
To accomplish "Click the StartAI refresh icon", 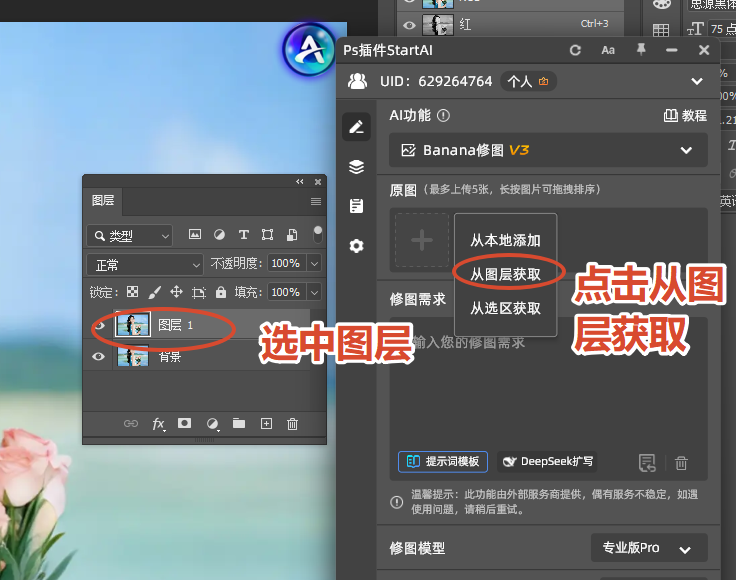I will 575,50.
